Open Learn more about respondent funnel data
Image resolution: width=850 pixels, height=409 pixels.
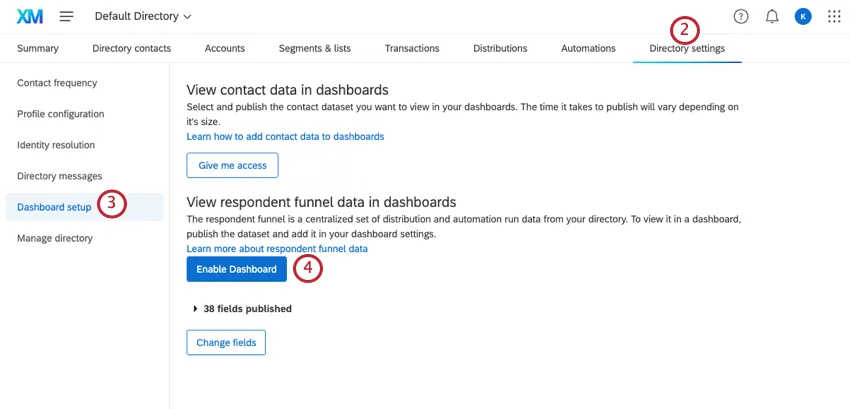[x=277, y=248]
